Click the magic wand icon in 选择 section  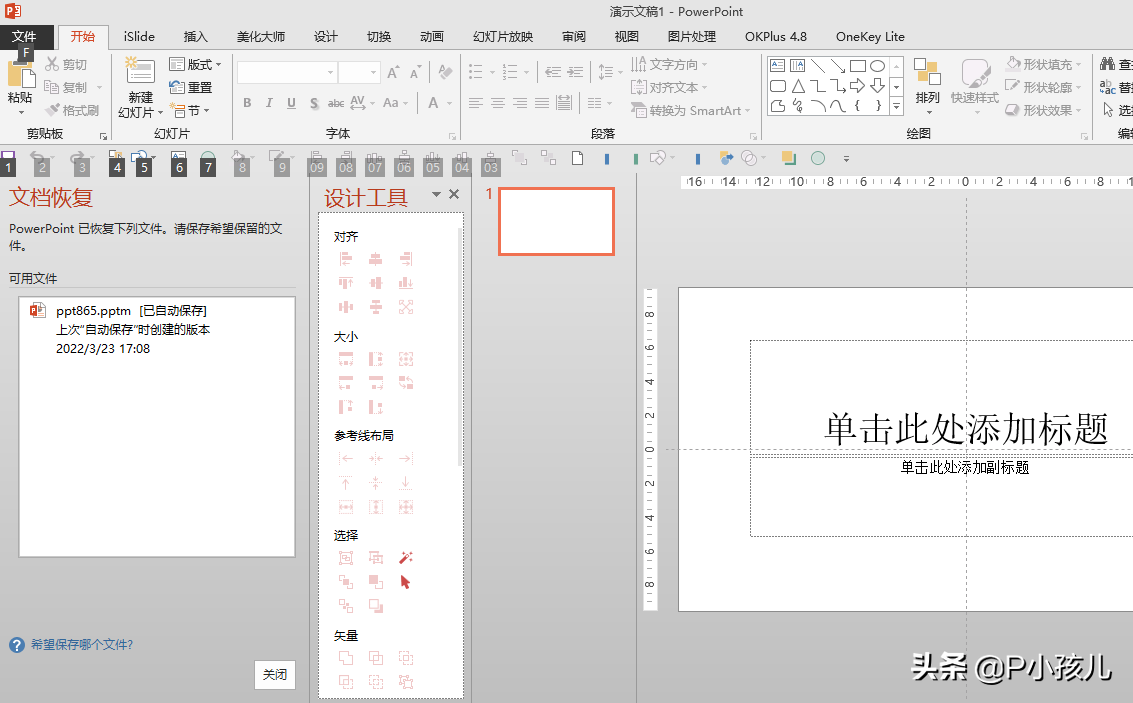pyautogui.click(x=405, y=558)
